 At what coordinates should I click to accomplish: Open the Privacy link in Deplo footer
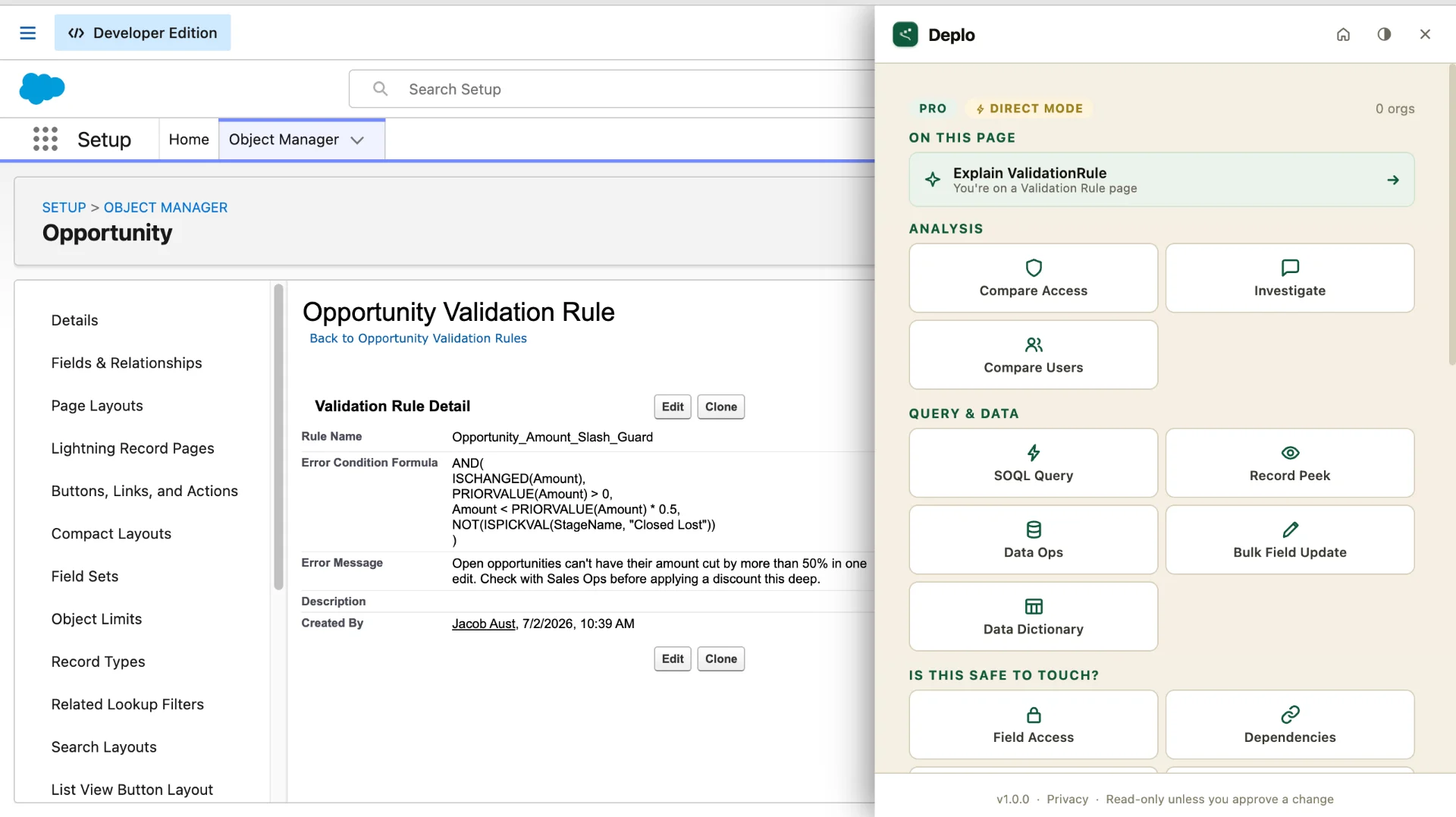pos(1067,799)
